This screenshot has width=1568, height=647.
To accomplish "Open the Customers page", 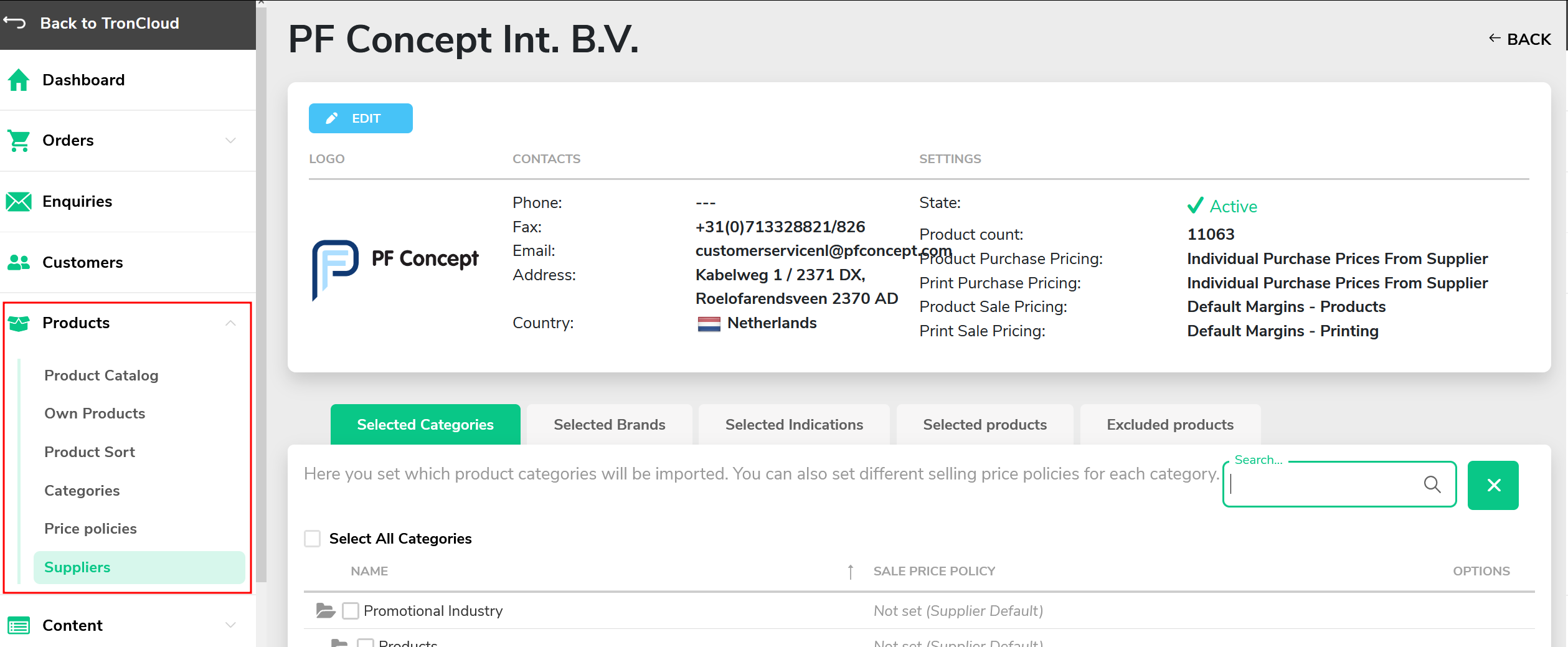I will click(83, 262).
